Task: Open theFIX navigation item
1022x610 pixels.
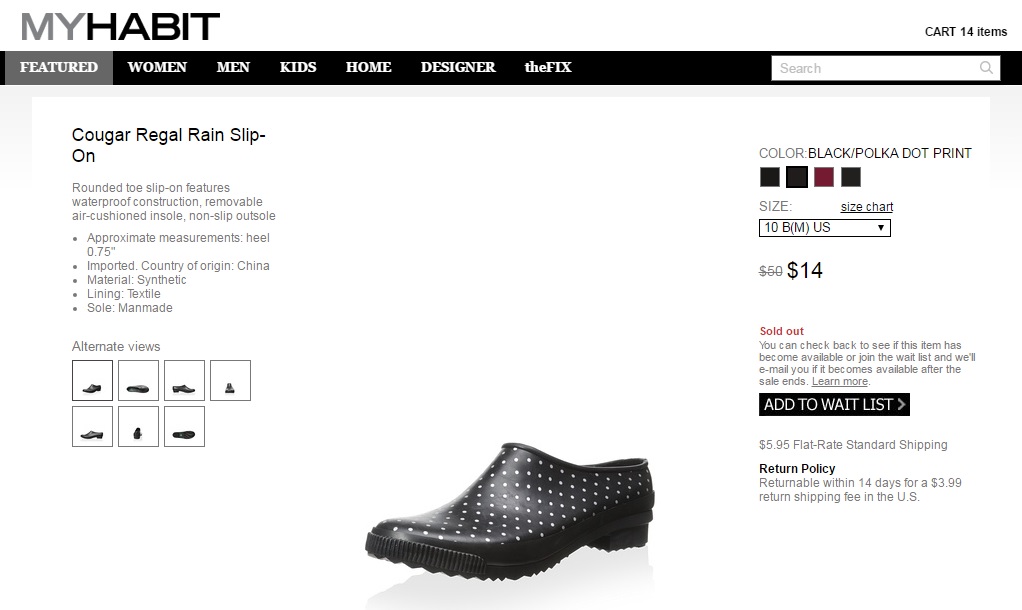Action: [548, 67]
